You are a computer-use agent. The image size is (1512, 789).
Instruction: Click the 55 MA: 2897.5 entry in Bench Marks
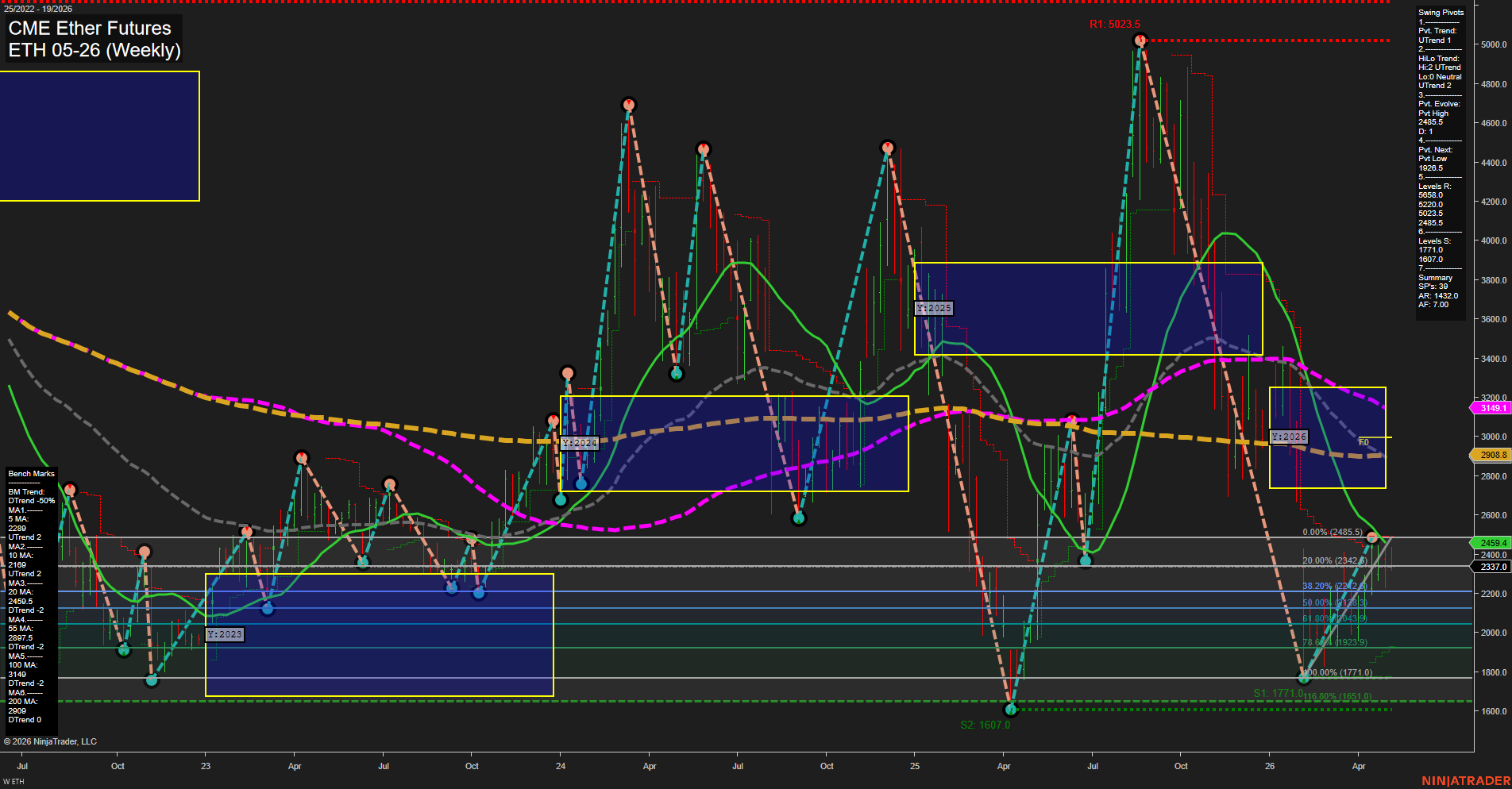tap(21, 633)
